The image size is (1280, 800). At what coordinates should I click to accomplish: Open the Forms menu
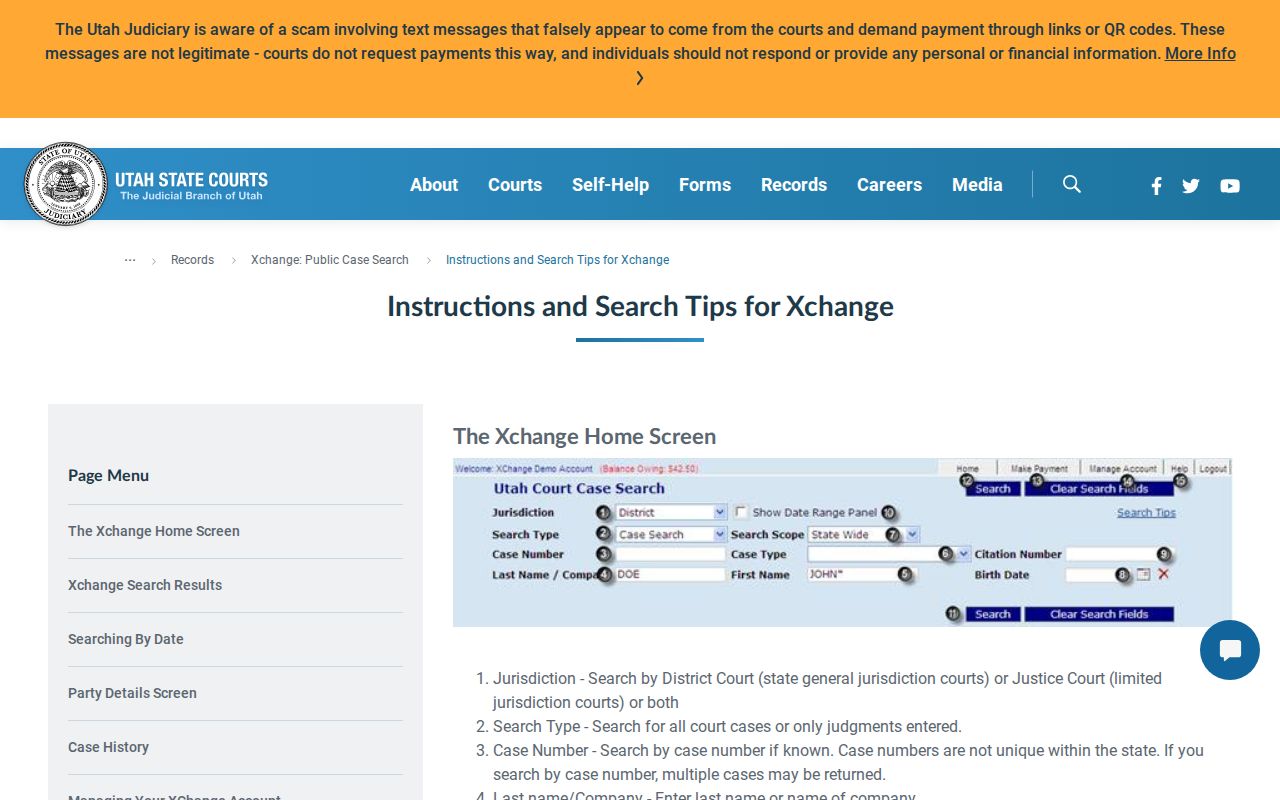coord(705,184)
